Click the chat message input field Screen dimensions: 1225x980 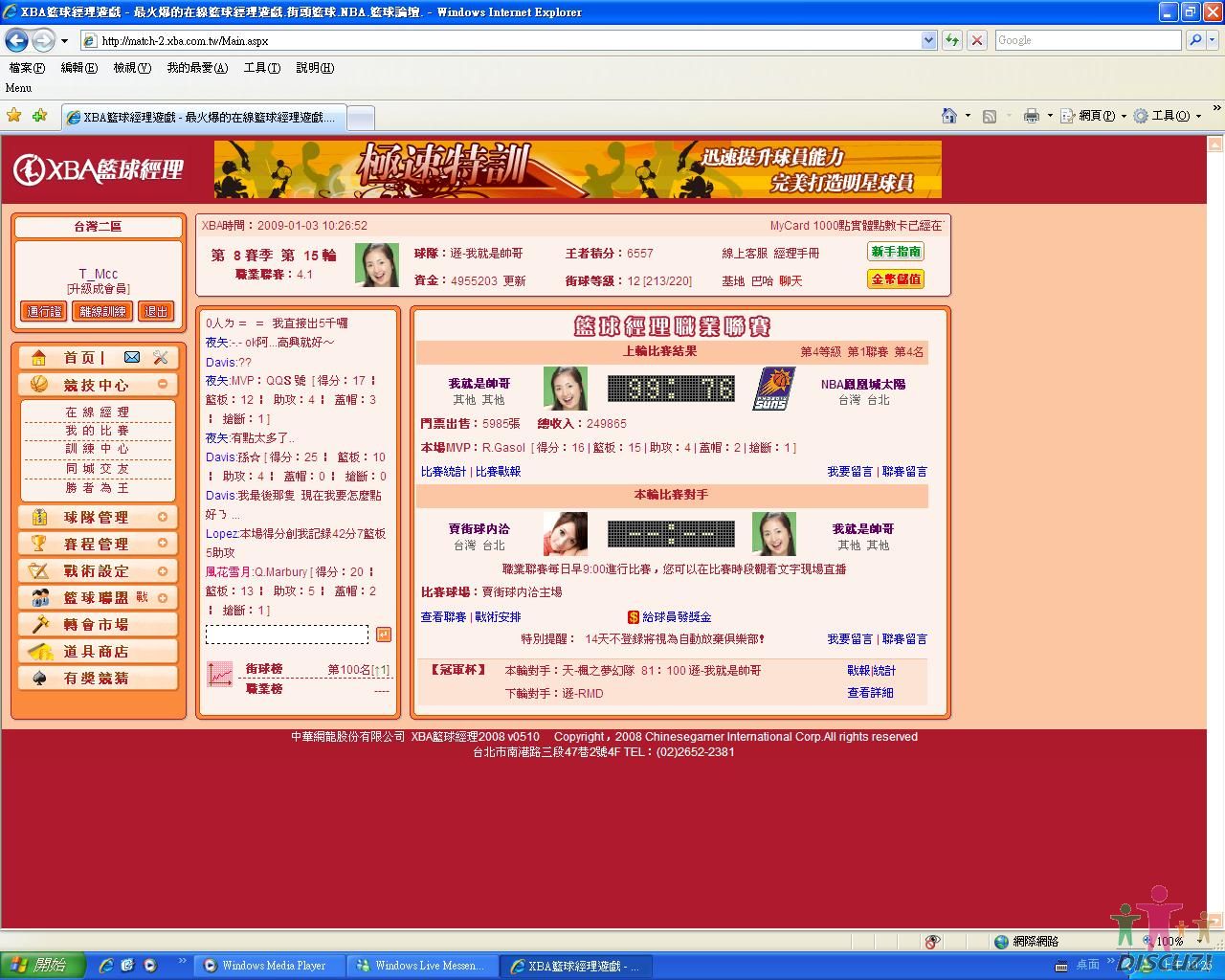287,635
